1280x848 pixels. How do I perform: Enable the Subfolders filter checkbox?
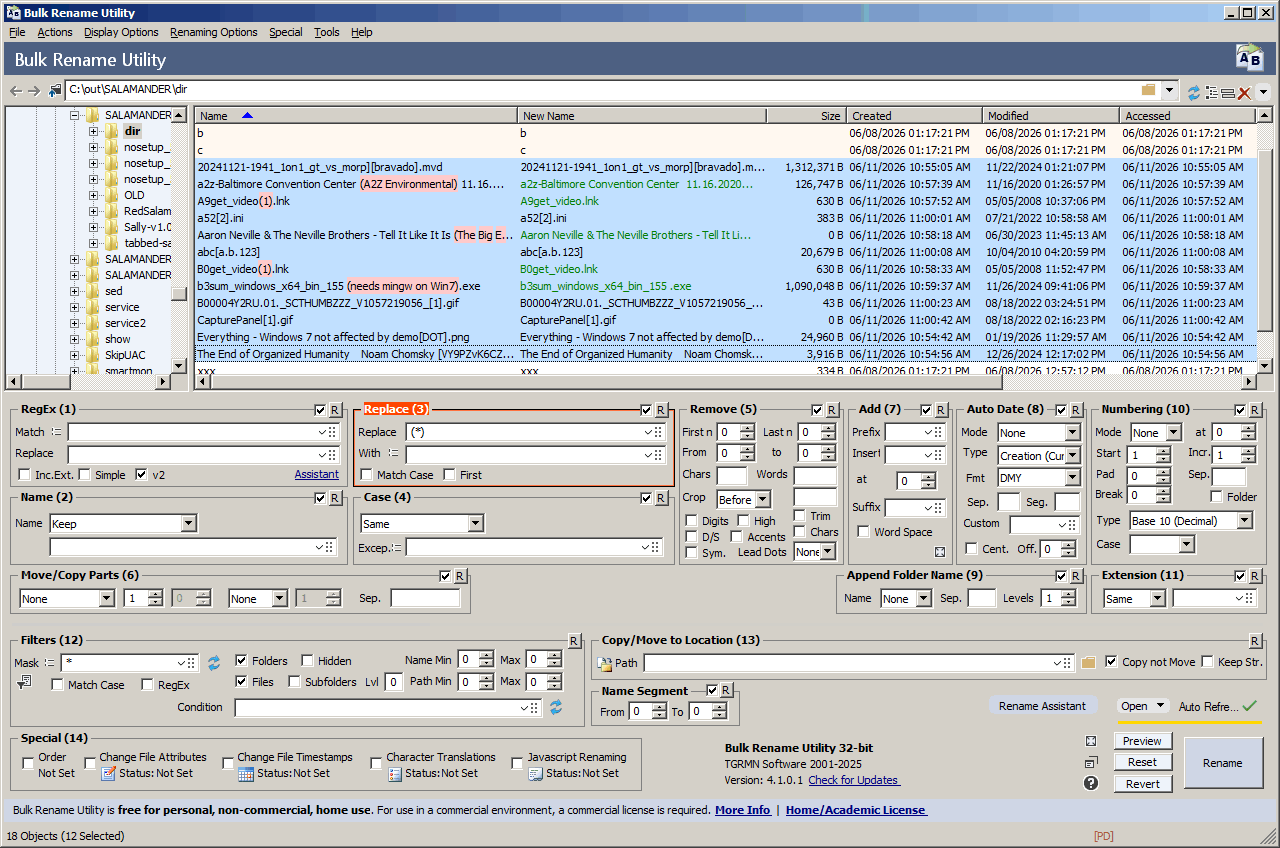295,682
